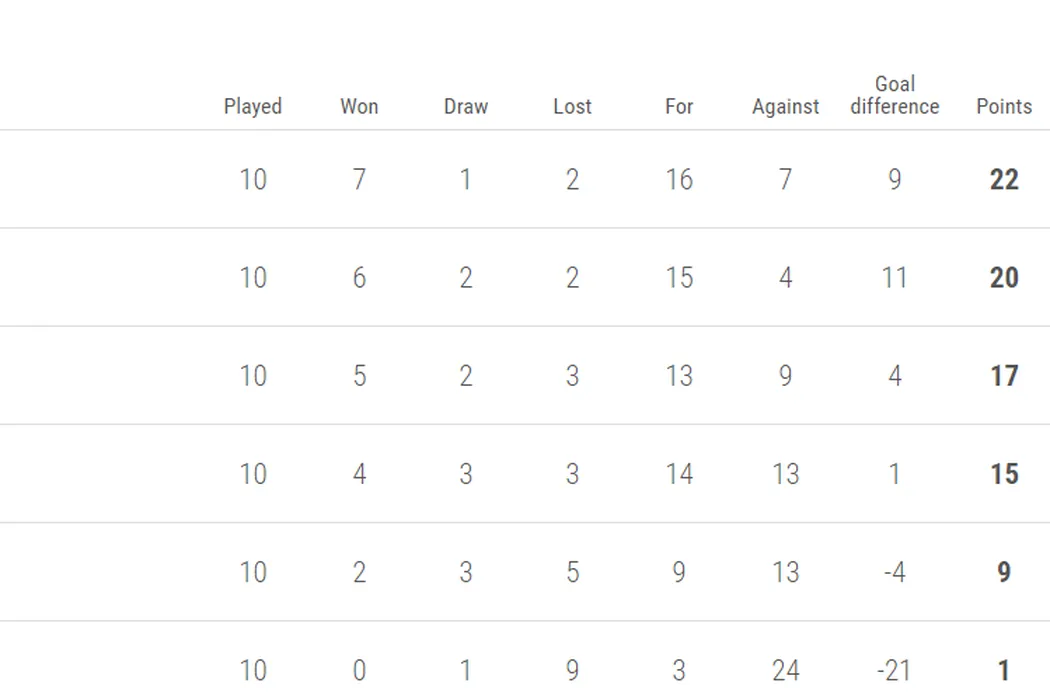Click the bold 22 points value
Screen dimensions: 1050x700
point(1004,180)
